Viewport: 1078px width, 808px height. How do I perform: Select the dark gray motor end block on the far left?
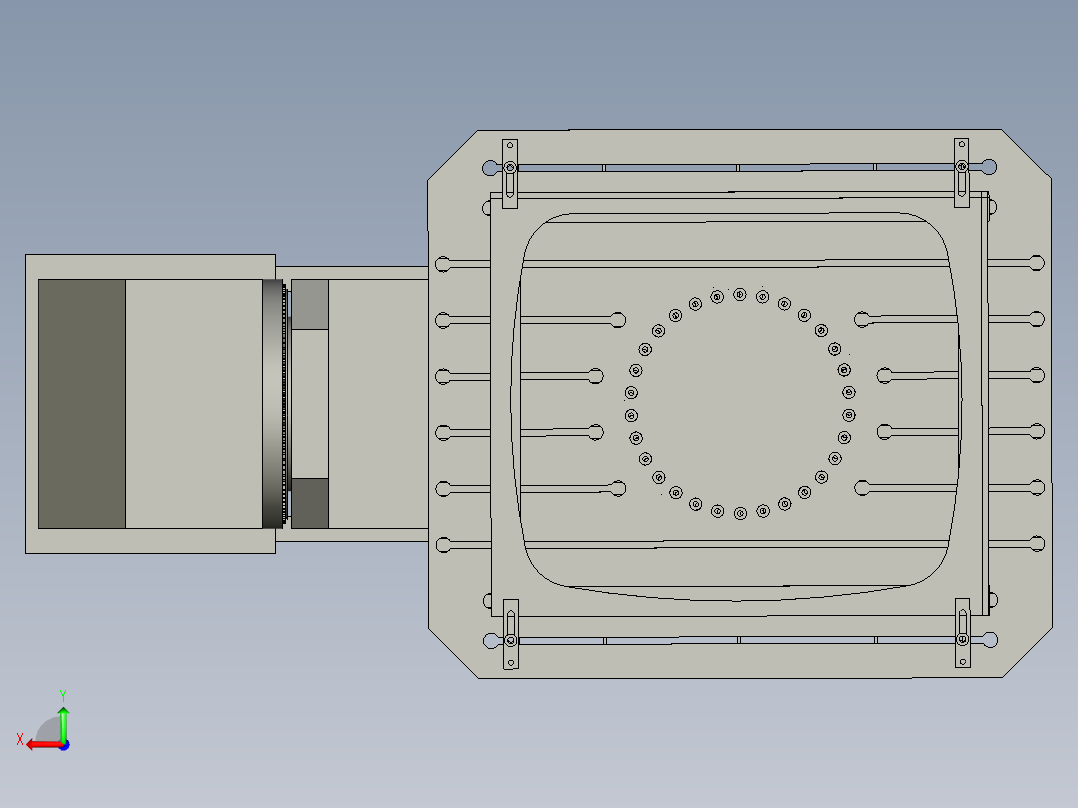click(x=82, y=404)
